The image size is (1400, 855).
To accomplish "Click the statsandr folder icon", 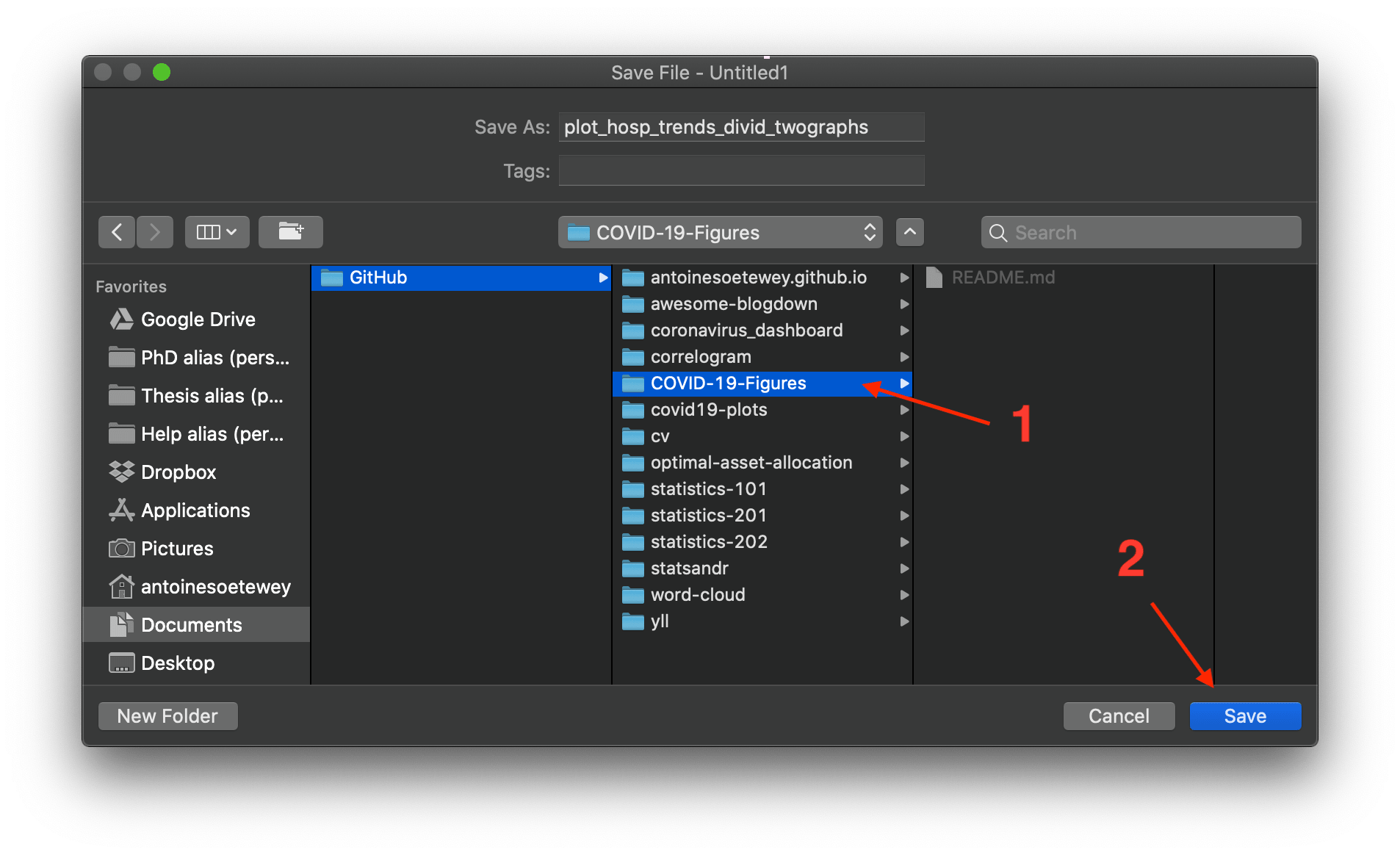I will [633, 569].
